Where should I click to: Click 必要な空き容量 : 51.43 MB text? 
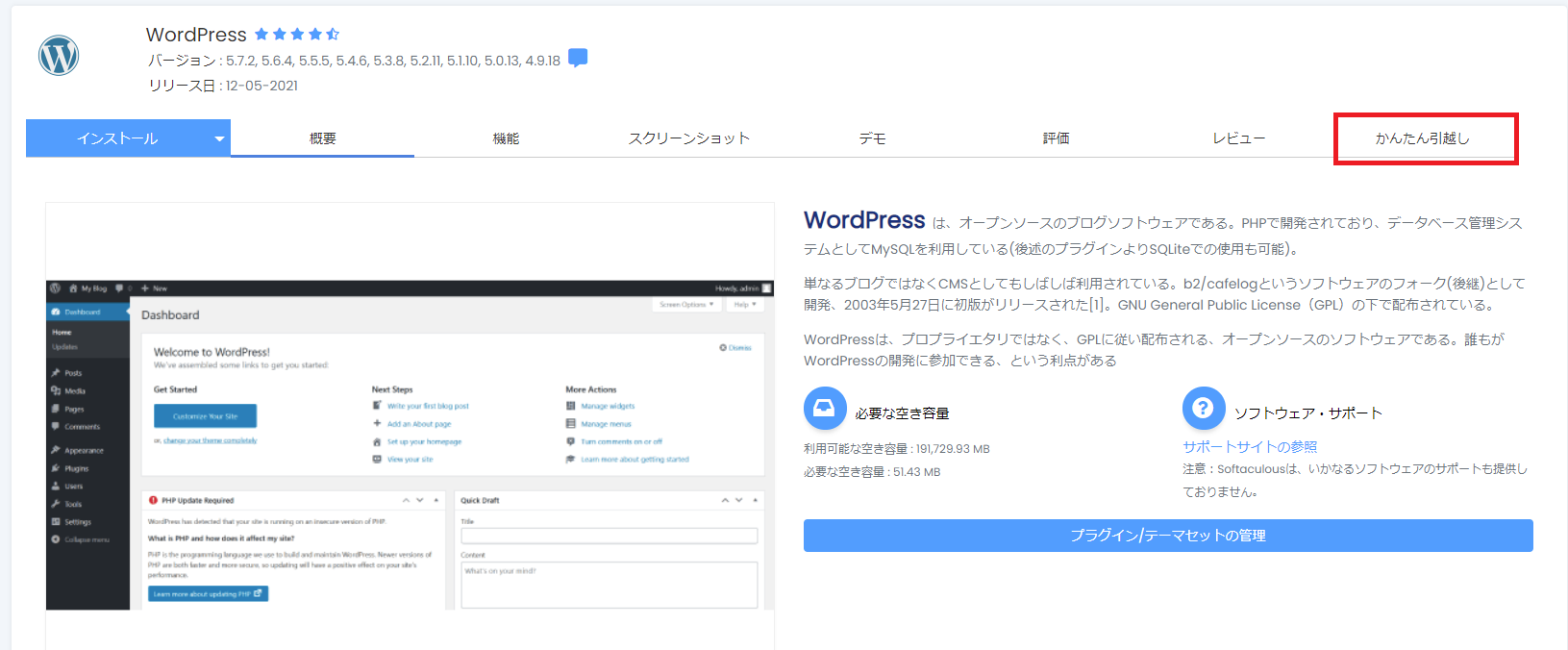coord(872,472)
